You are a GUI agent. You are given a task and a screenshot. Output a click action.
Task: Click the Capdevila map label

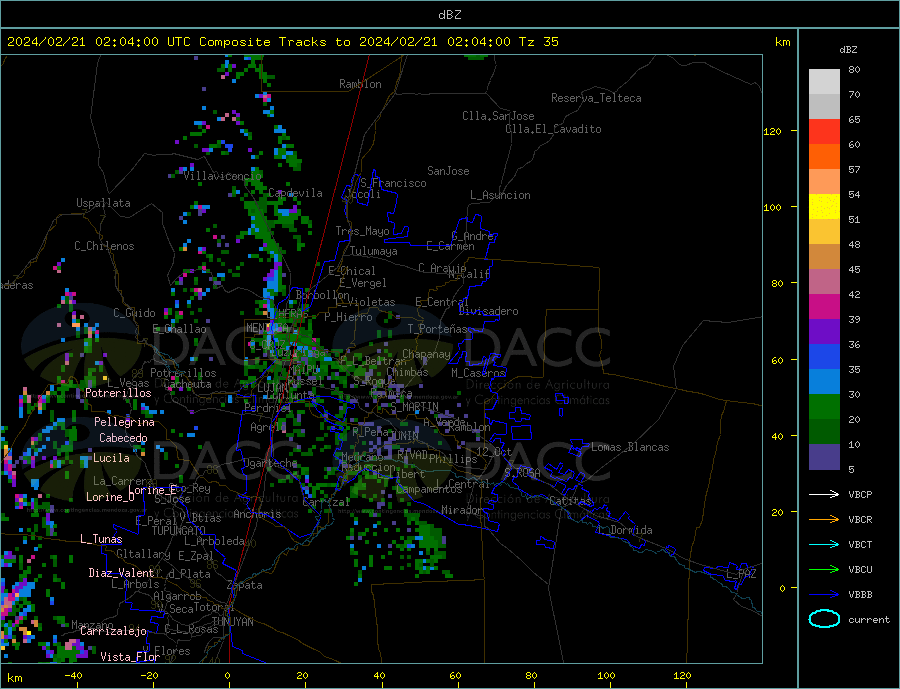pos(295,193)
